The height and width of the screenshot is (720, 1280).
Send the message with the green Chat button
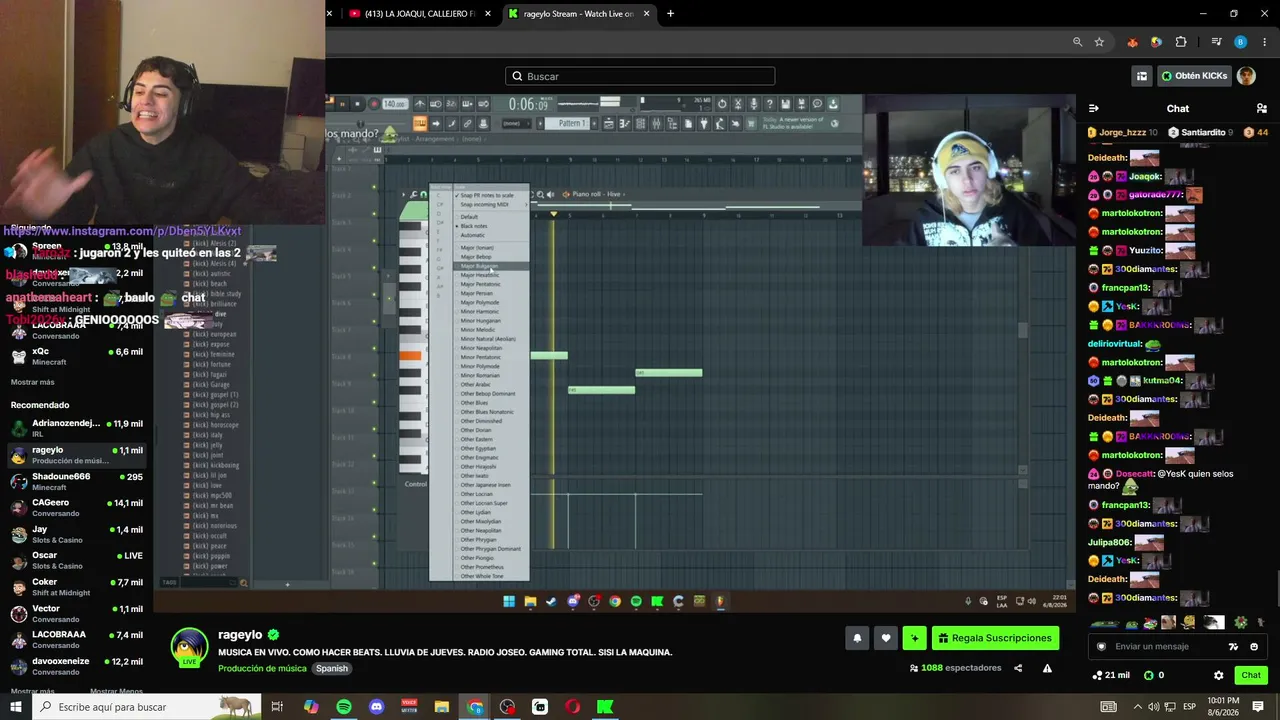(x=1251, y=675)
